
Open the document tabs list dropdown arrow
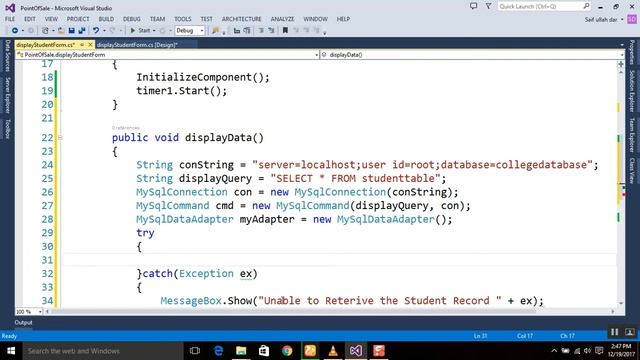(622, 45)
